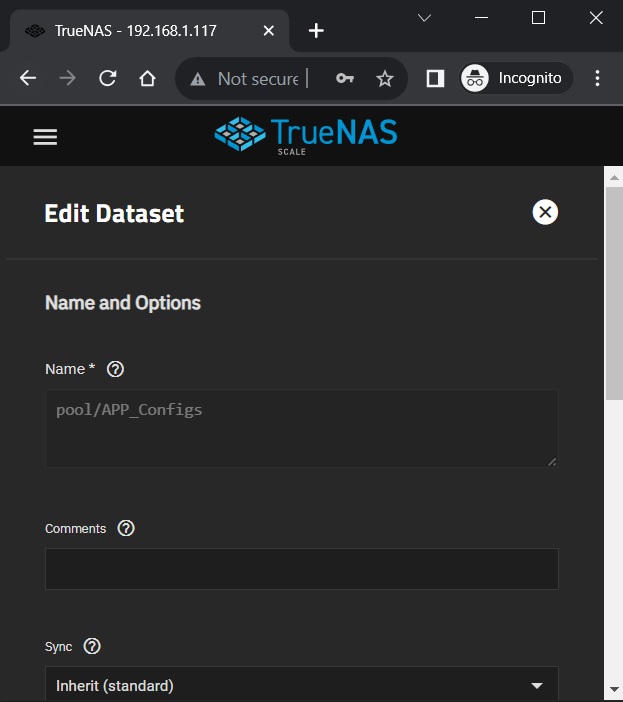View the Not secure site warning
The width and height of the screenshot is (623, 702).
coord(197,79)
